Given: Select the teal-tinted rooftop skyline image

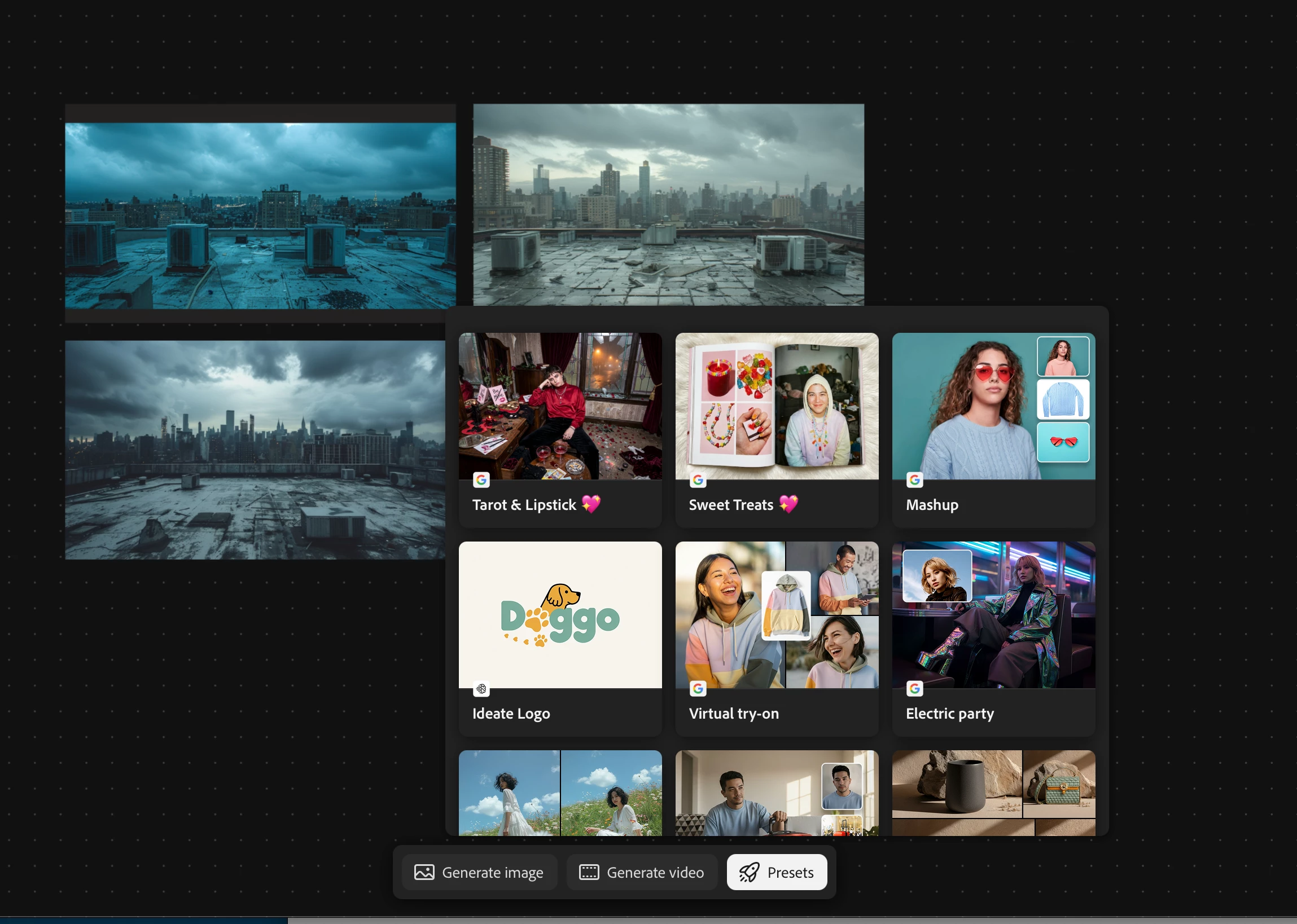Looking at the screenshot, I should pos(260,215).
